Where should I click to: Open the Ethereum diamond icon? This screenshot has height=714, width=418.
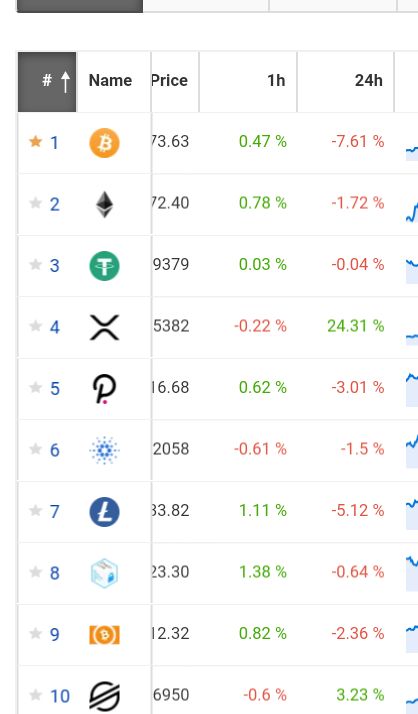coord(104,204)
